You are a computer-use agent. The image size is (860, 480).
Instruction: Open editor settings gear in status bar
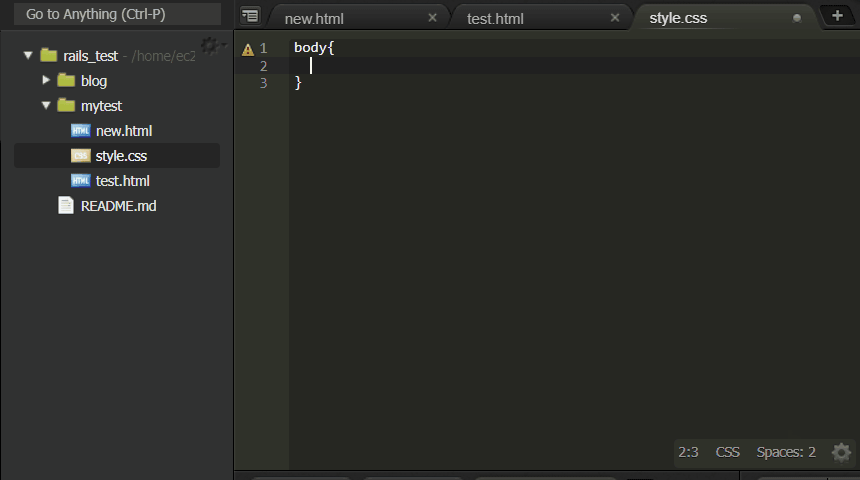[841, 453]
